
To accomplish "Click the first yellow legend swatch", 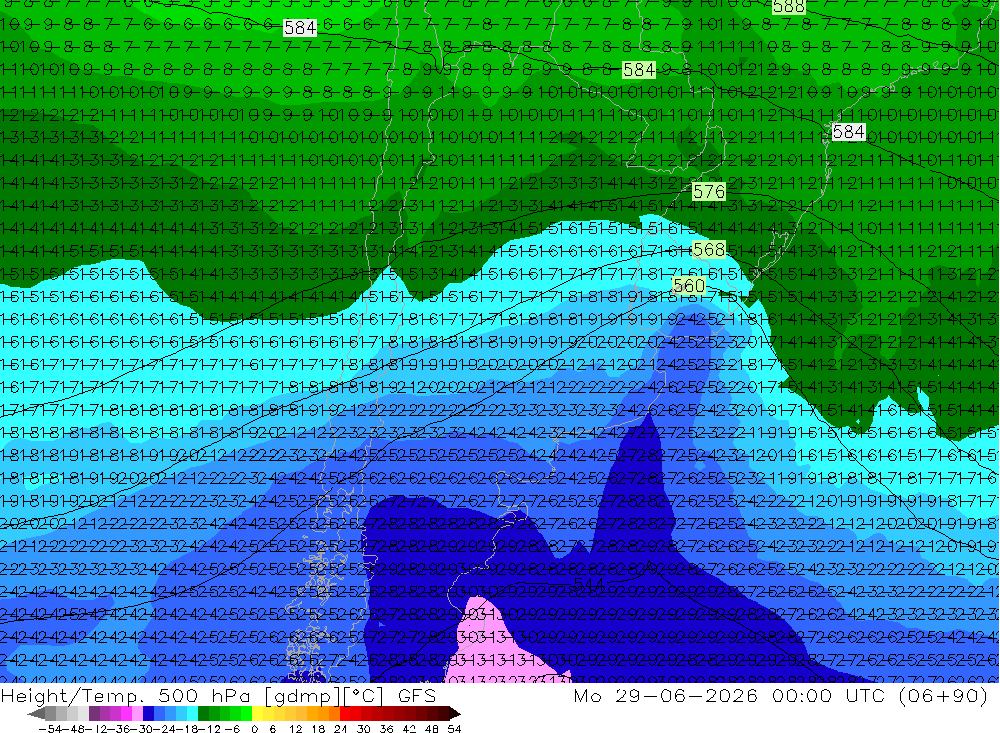I will pyautogui.click(x=257, y=714).
